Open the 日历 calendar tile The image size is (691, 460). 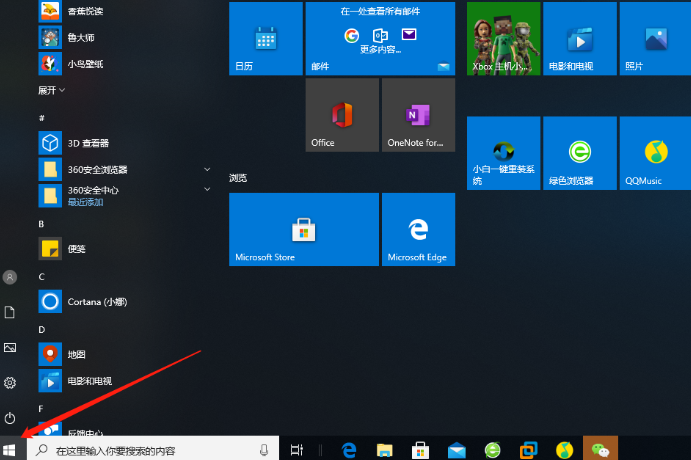click(266, 39)
